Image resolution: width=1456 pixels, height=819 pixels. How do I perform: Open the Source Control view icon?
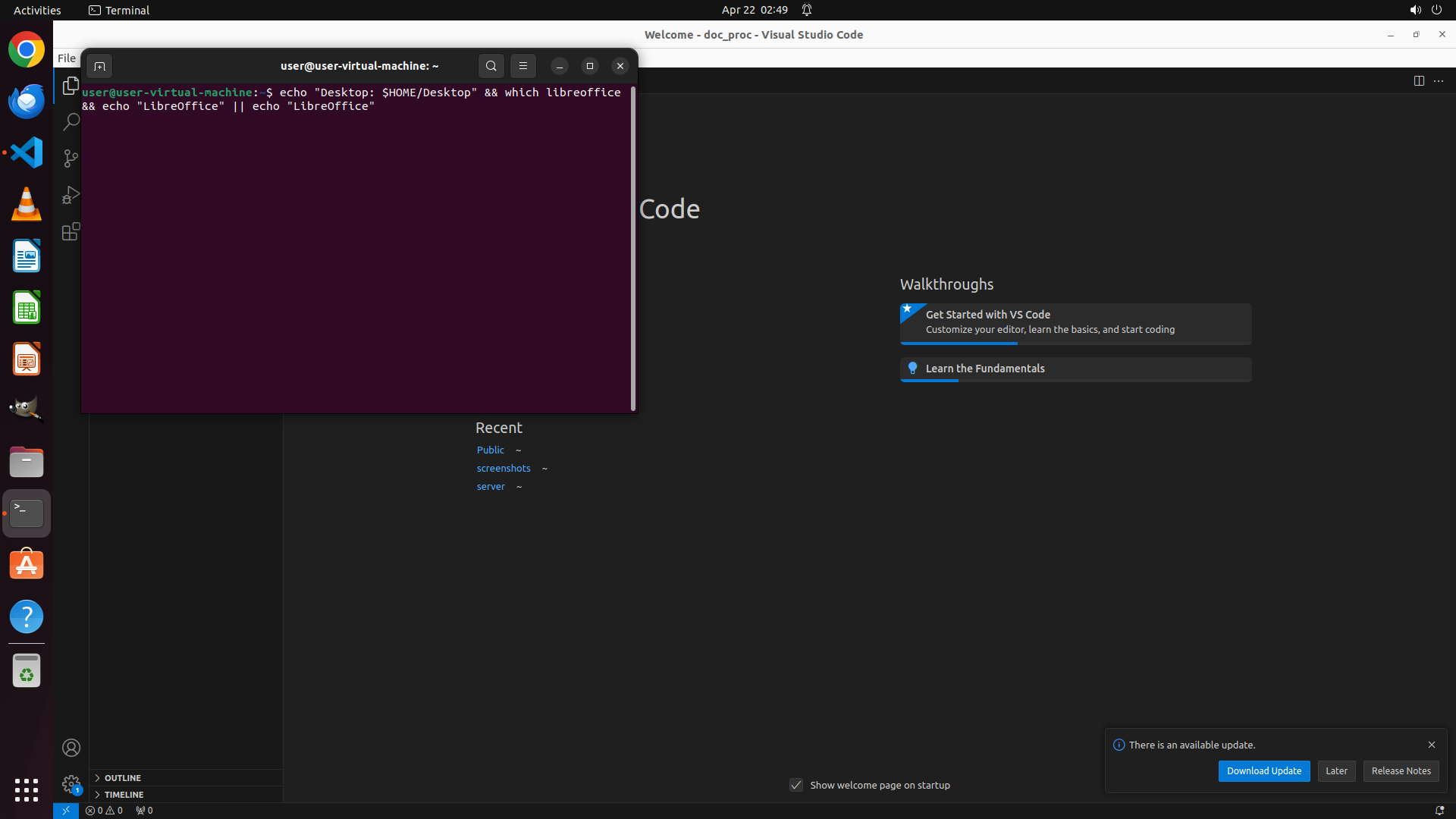pyautogui.click(x=71, y=158)
